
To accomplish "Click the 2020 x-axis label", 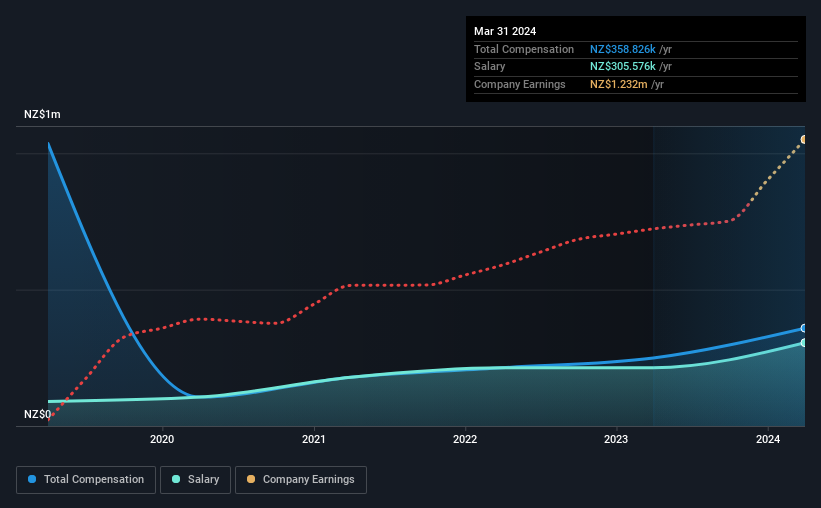I will 162,439.
